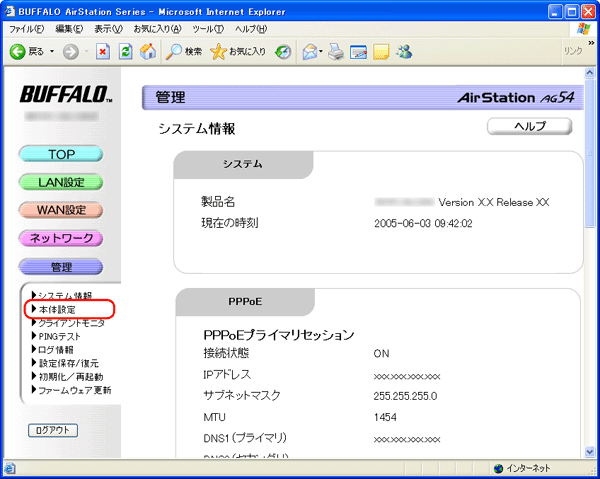Click the vertical scrollbar down arrow
Viewport: 600px width, 479px height.
click(x=590, y=450)
